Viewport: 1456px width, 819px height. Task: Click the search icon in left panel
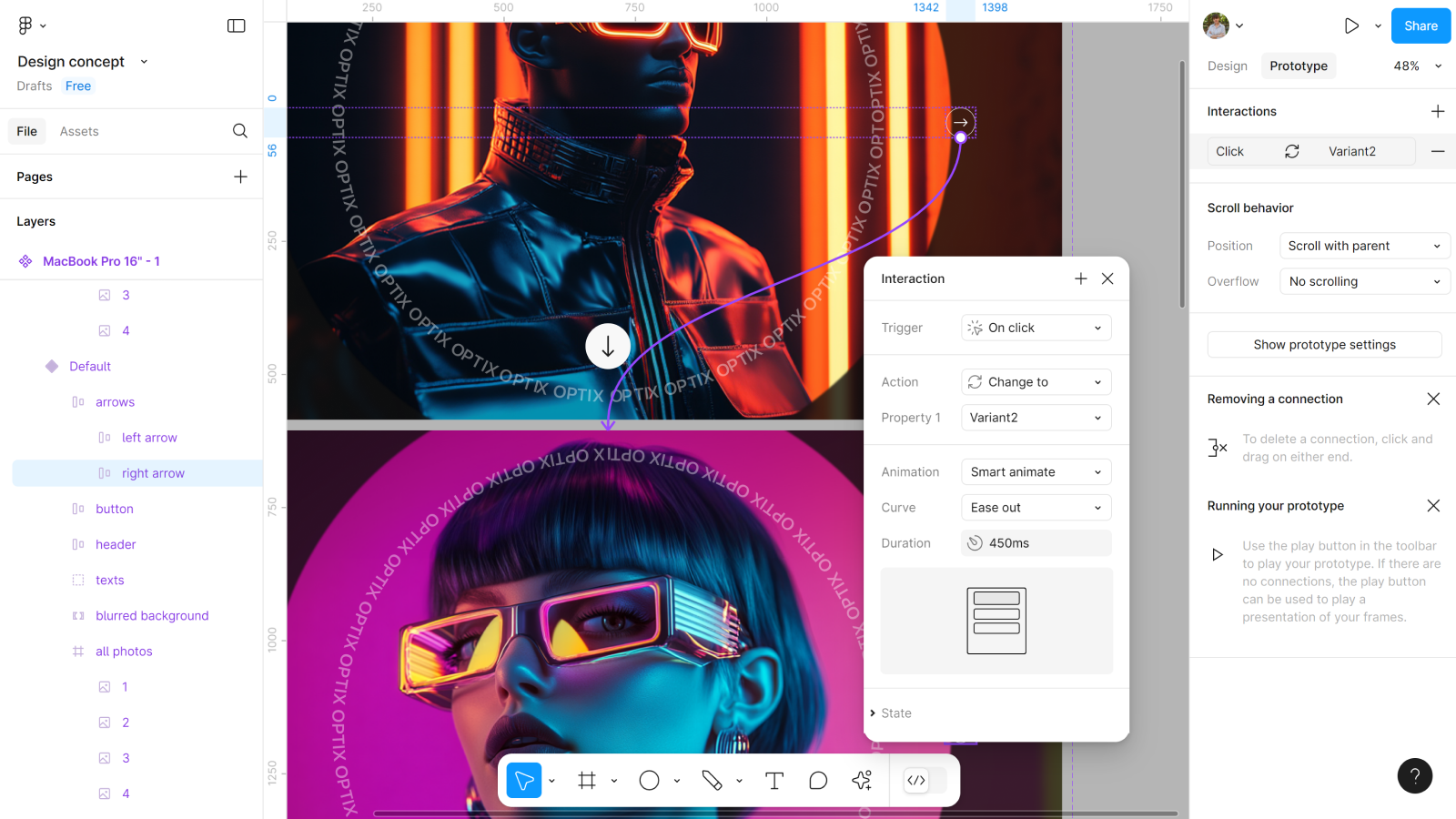click(x=240, y=131)
